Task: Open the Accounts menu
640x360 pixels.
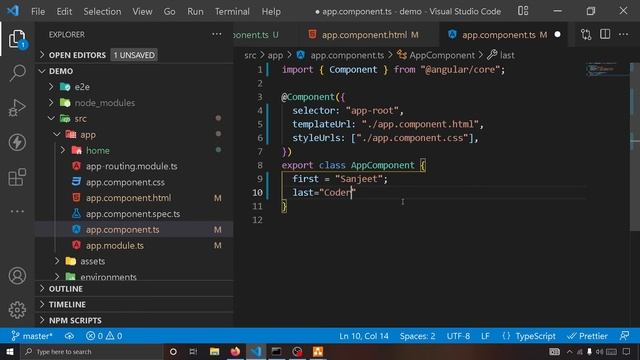Action: 17,276
